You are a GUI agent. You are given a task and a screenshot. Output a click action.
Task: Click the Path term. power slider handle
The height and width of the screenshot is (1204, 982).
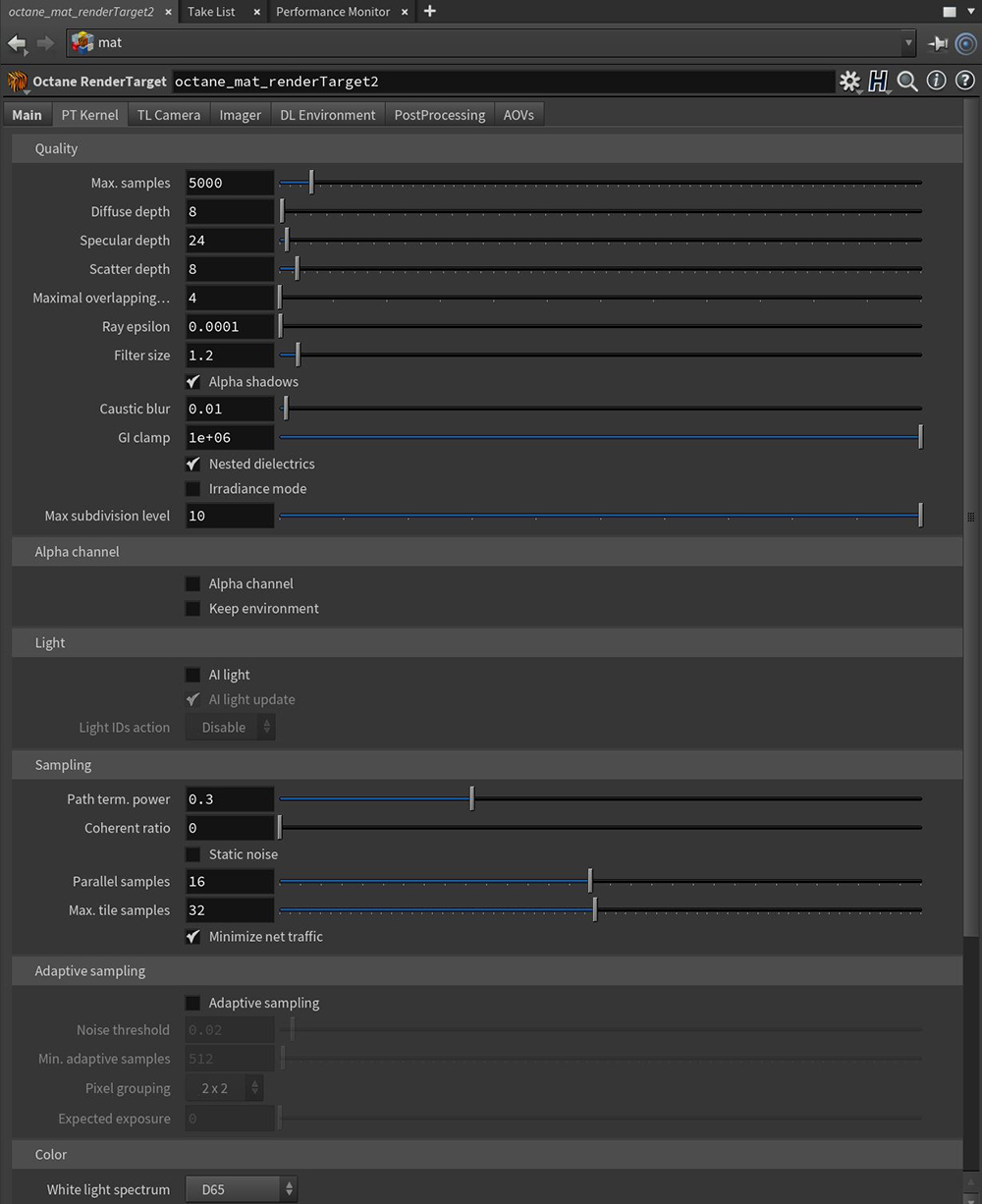point(472,799)
